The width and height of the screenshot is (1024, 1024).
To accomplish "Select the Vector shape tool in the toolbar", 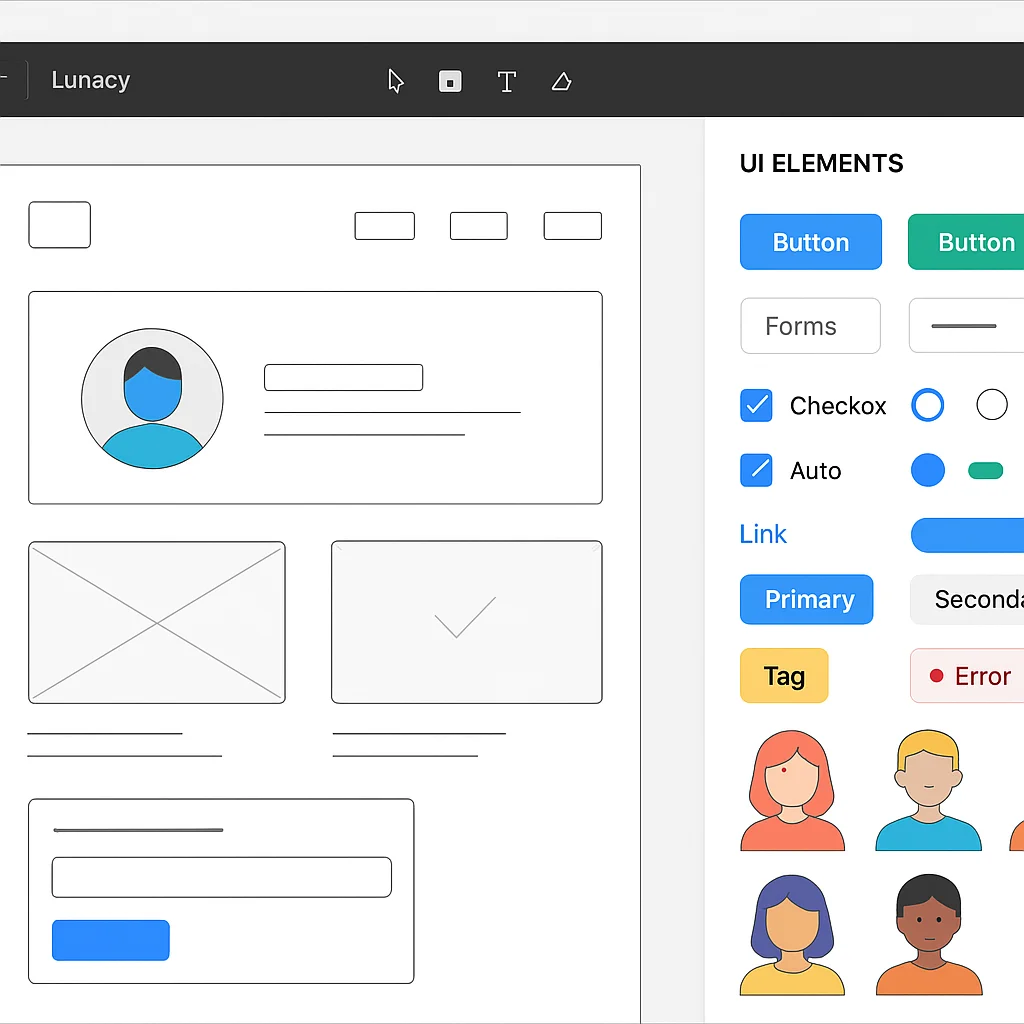I will [561, 81].
